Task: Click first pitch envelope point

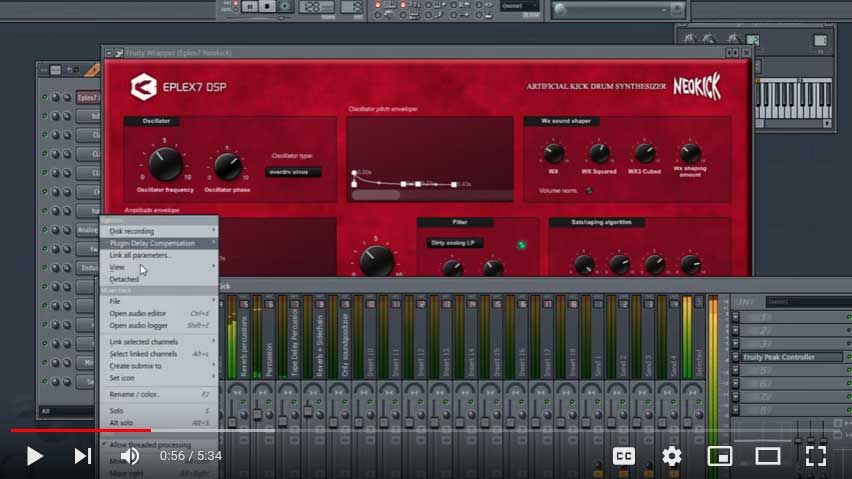Action: [354, 173]
